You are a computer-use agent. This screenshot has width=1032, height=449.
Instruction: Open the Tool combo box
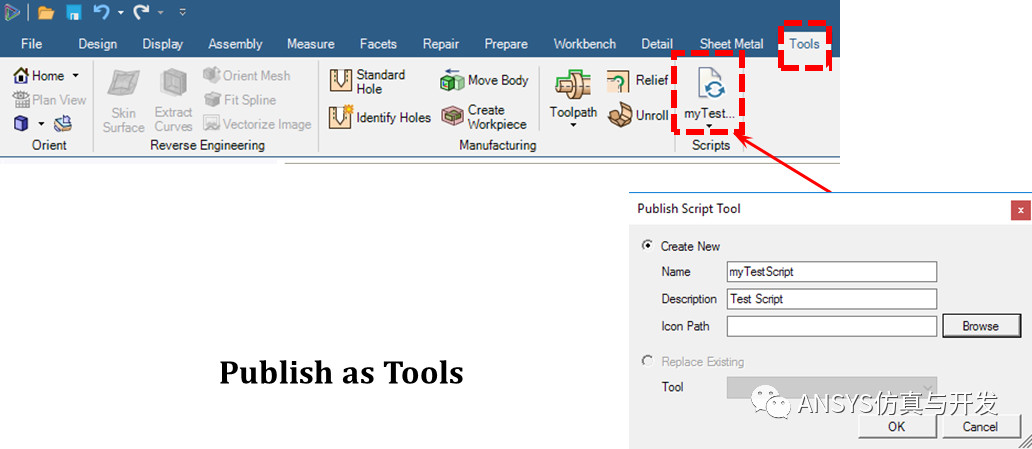point(832,387)
